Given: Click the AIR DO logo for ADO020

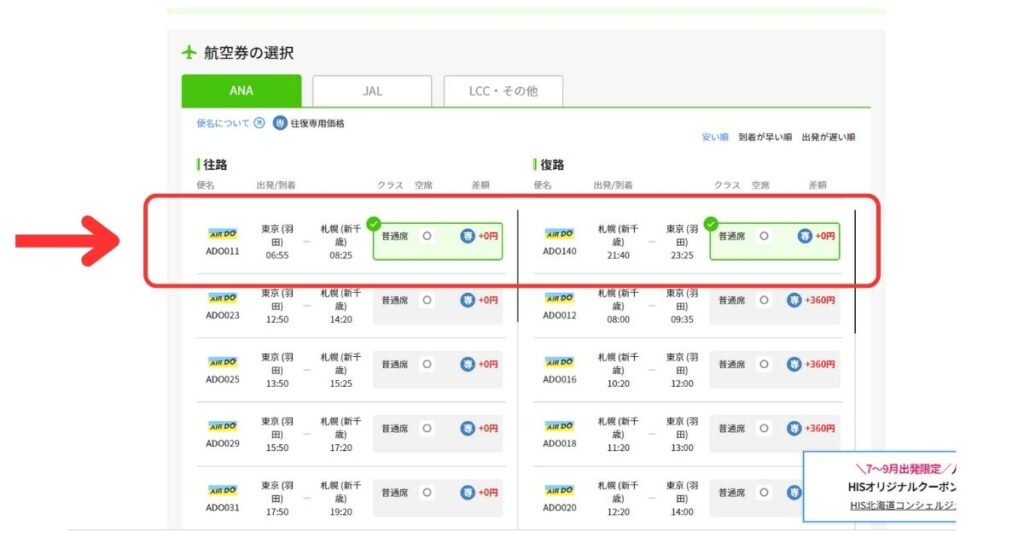Looking at the screenshot, I should 560,490.
